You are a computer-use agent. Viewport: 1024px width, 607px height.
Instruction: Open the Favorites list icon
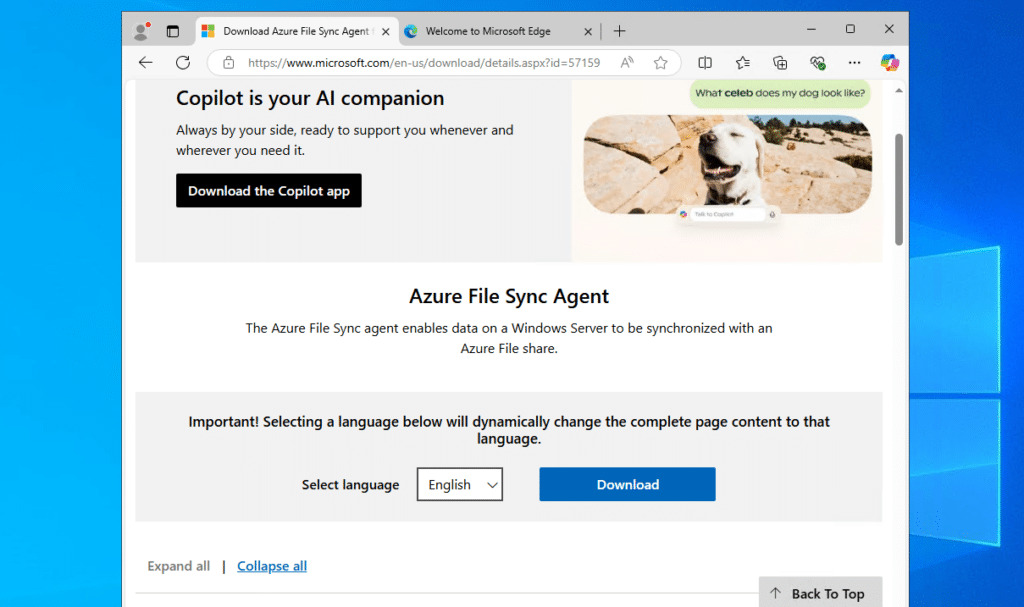pyautogui.click(x=743, y=62)
